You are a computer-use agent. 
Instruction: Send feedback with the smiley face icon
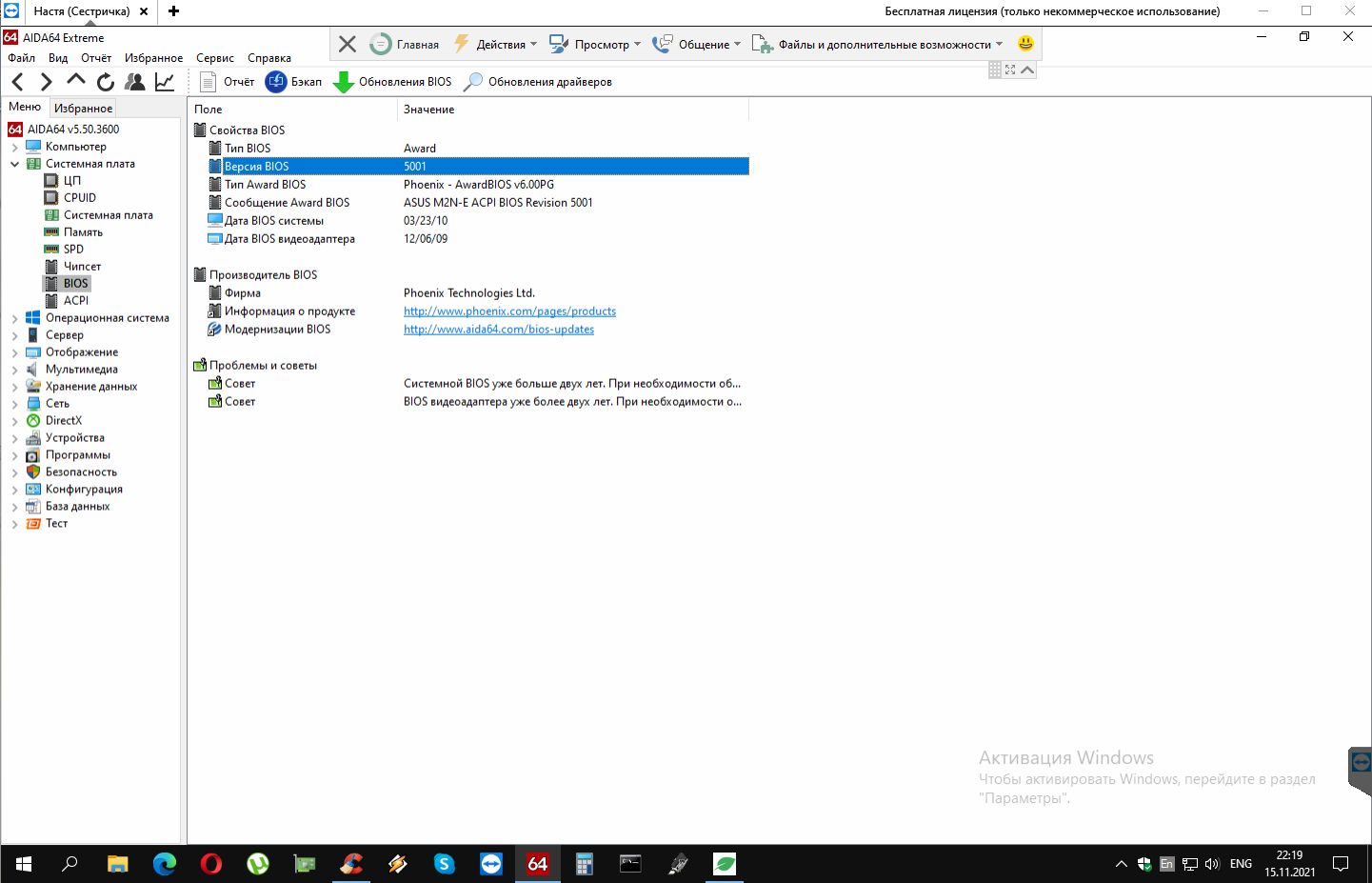point(1025,44)
